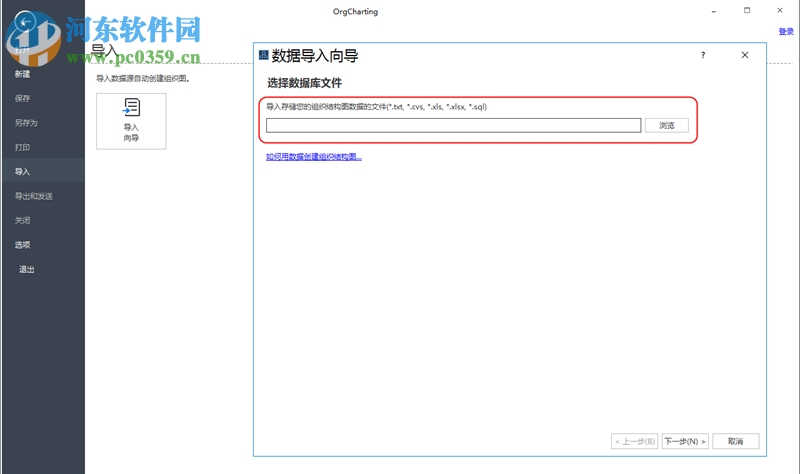Click the 浏览 browse button
This screenshot has width=801, height=474.
click(x=667, y=126)
